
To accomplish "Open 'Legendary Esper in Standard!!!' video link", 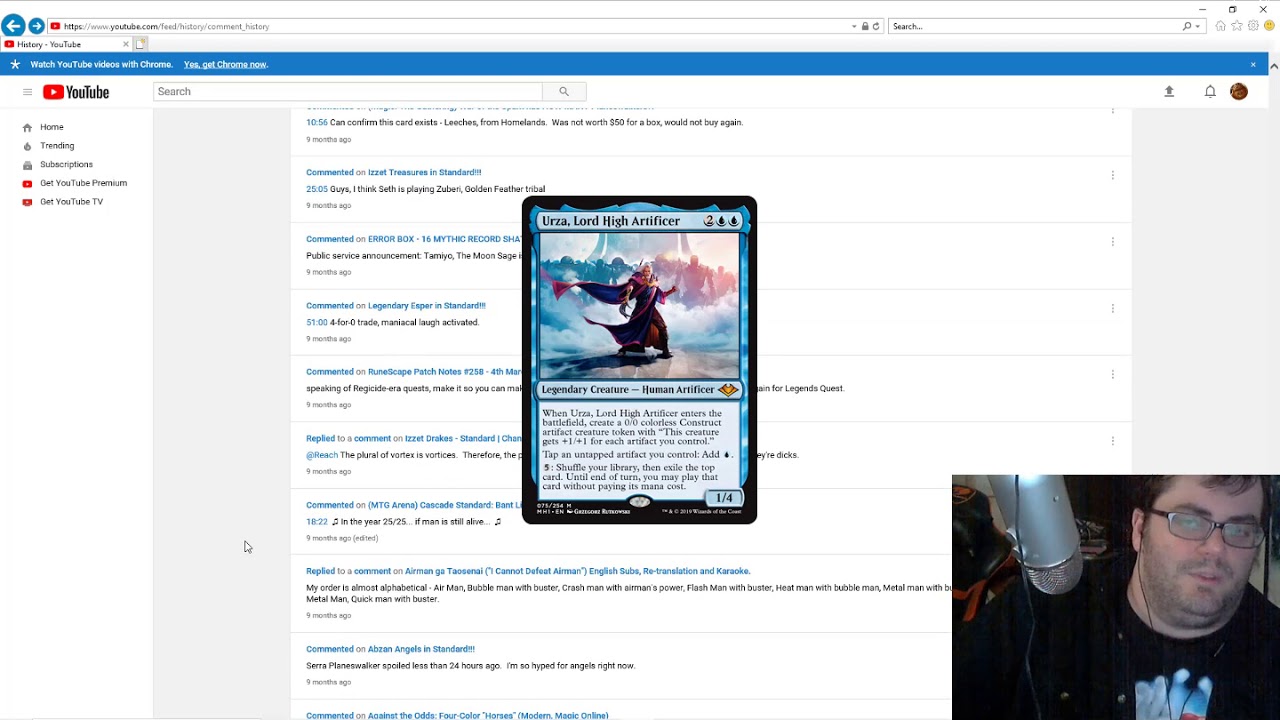I will (426, 305).
